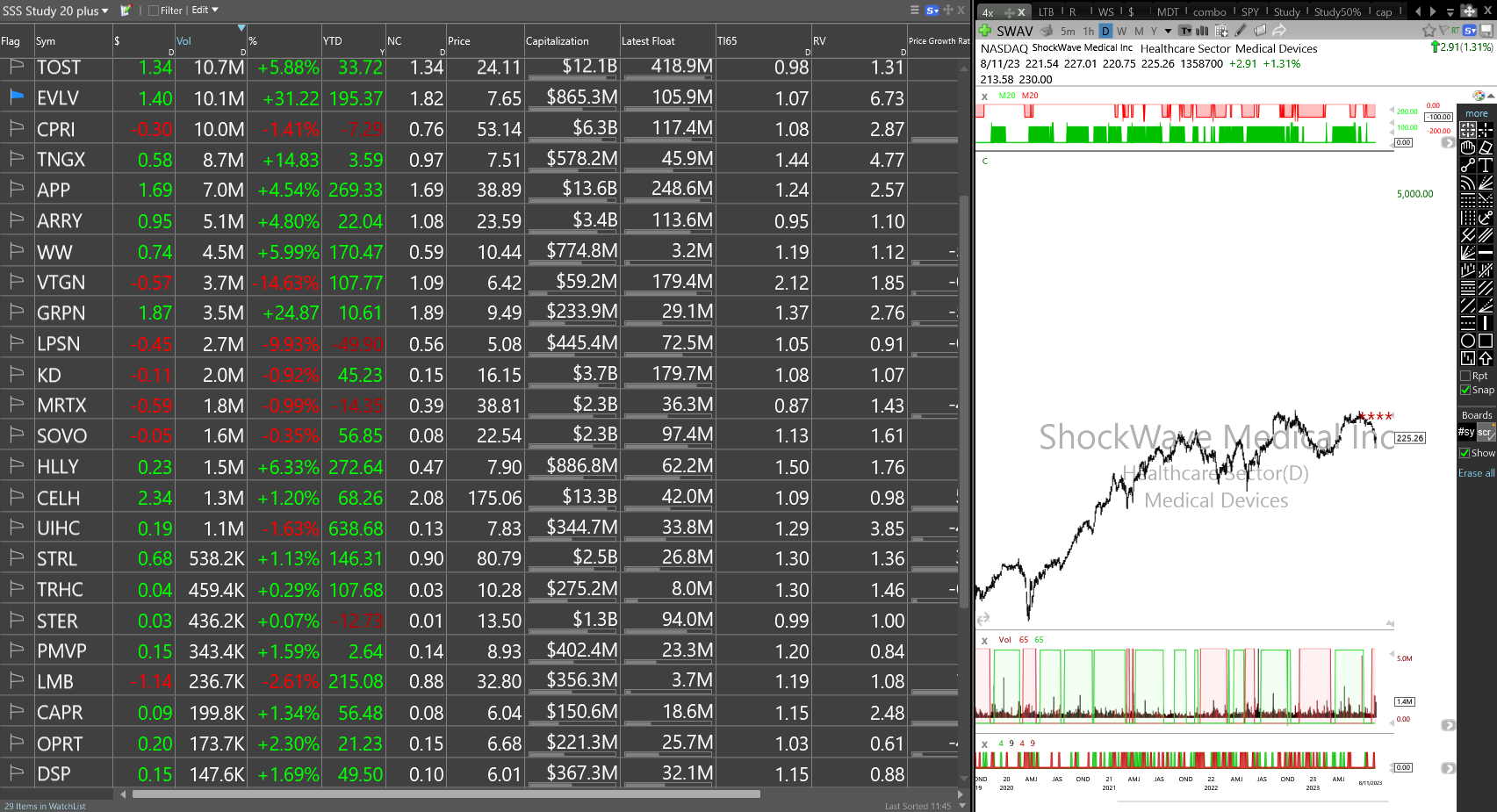
Task: Select the crosshair pointer tool
Action: (x=1486, y=129)
